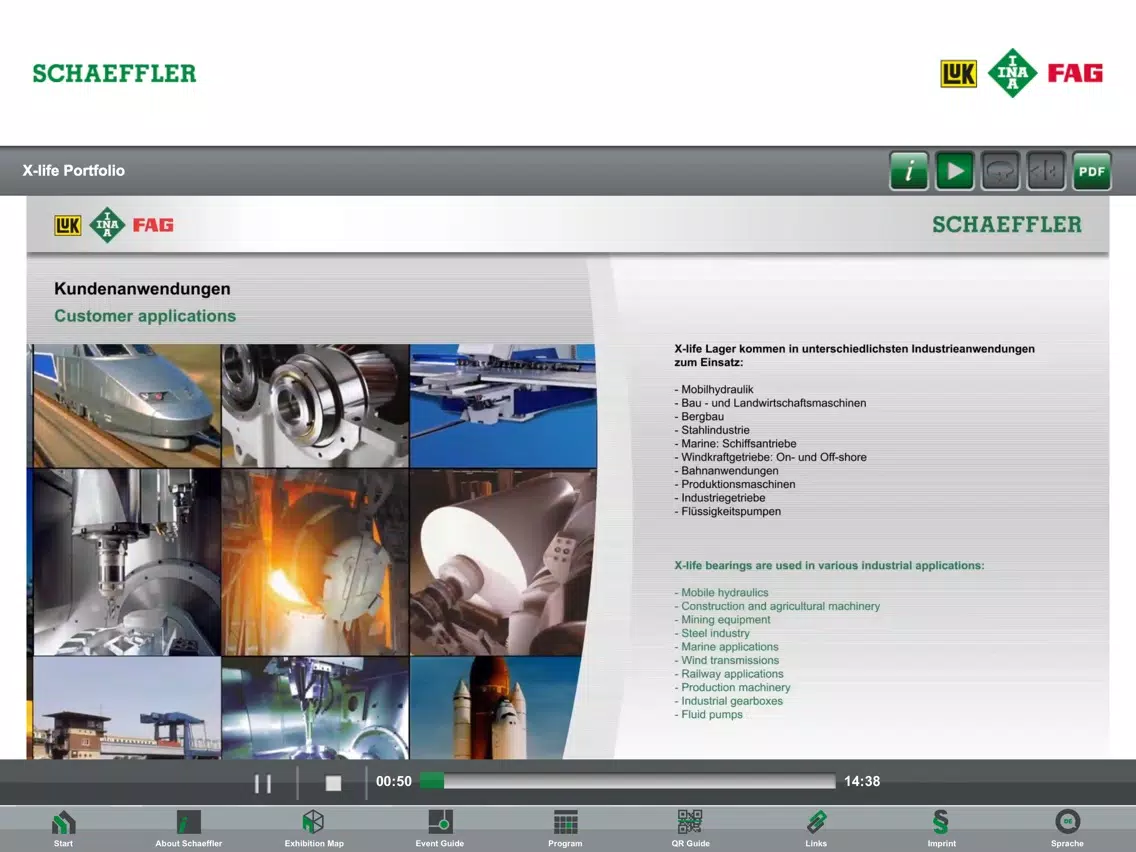Image resolution: width=1136 pixels, height=852 pixels.
Task: Select the blue machine photo
Action: point(503,406)
